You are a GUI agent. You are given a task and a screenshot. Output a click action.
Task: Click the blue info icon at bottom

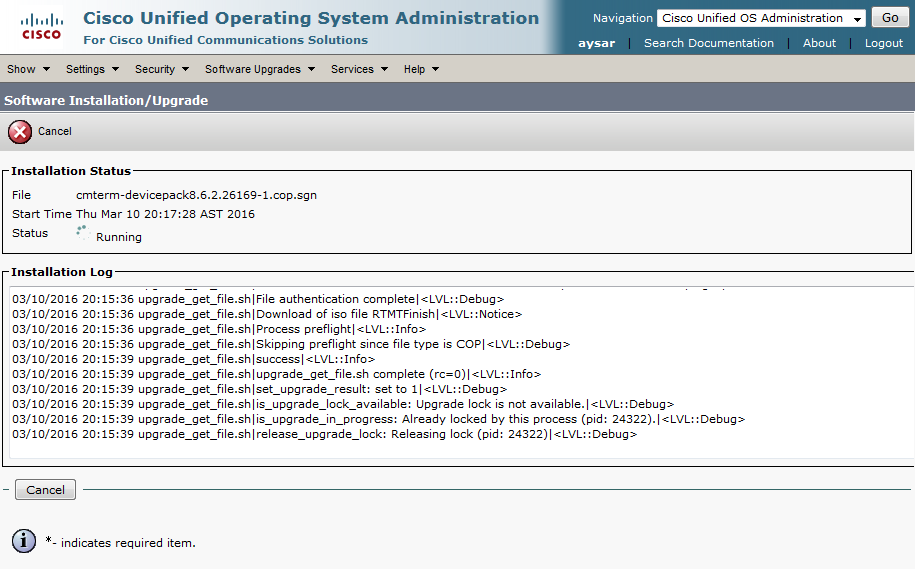24,541
